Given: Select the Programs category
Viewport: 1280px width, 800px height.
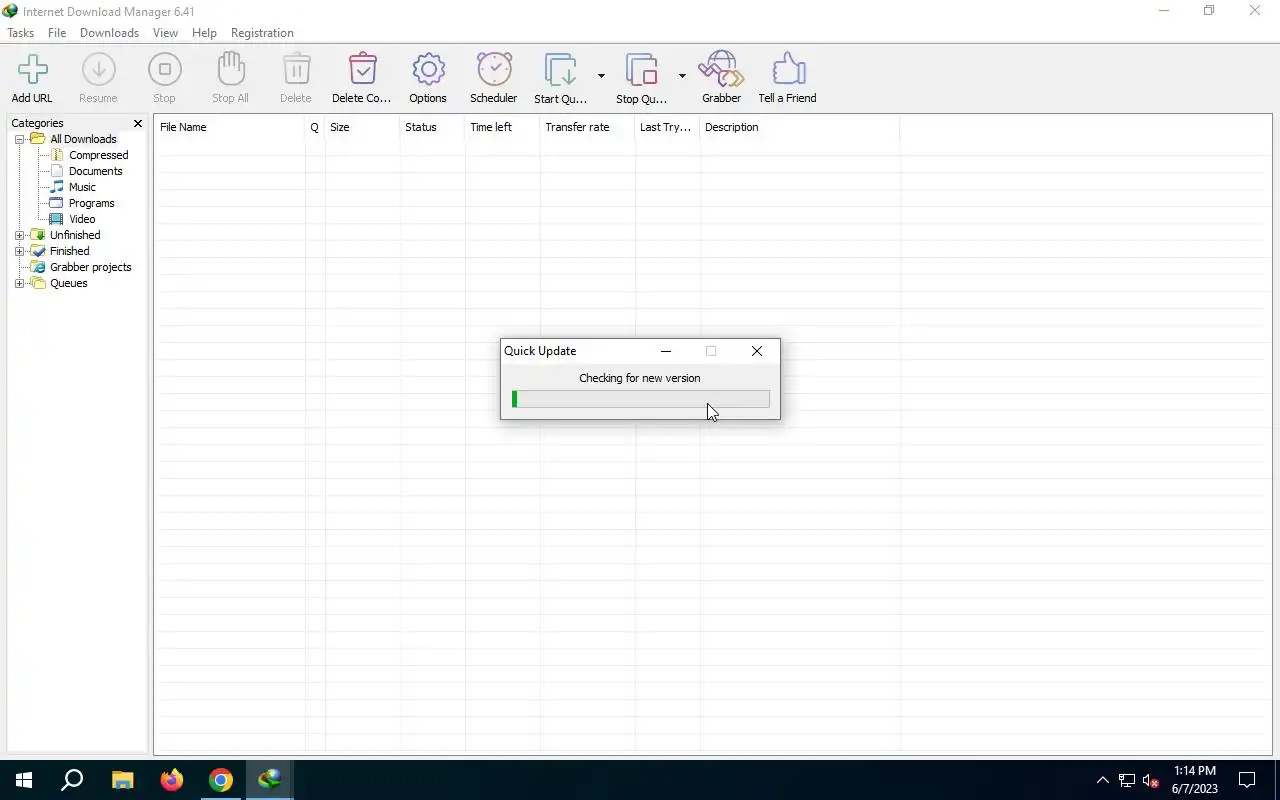Looking at the screenshot, I should click(x=91, y=203).
